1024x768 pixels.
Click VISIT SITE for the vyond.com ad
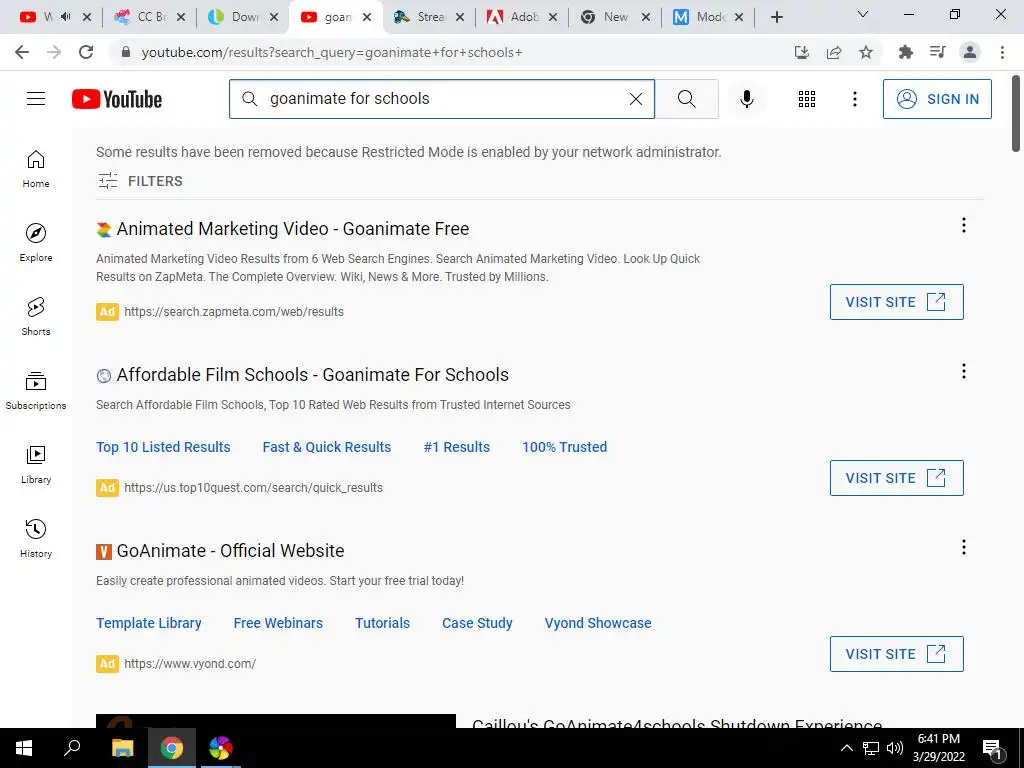point(897,654)
